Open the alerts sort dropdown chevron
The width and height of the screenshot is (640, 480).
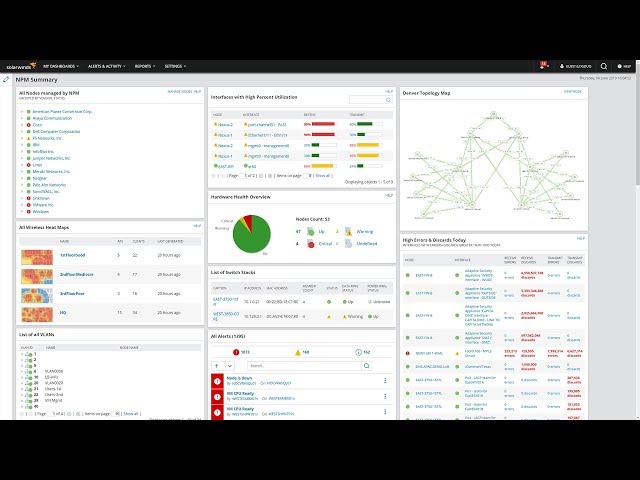click(230, 366)
